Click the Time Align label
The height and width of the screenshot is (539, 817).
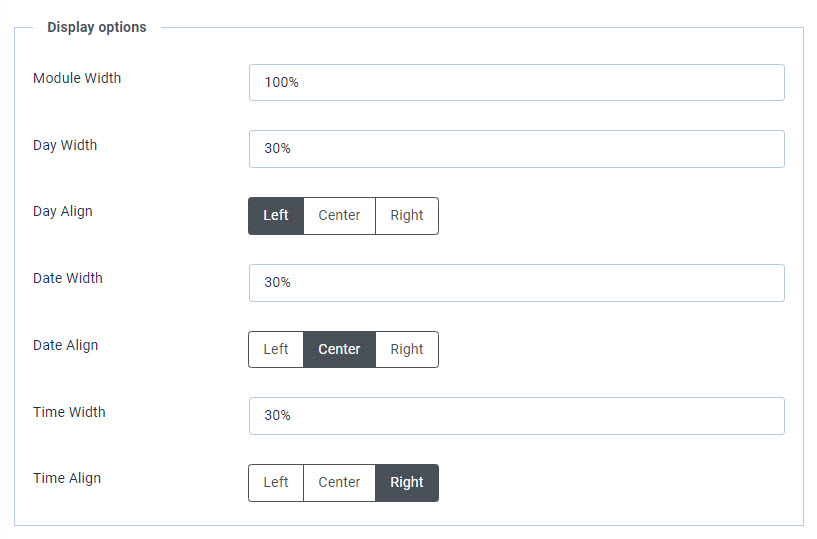pos(67,478)
